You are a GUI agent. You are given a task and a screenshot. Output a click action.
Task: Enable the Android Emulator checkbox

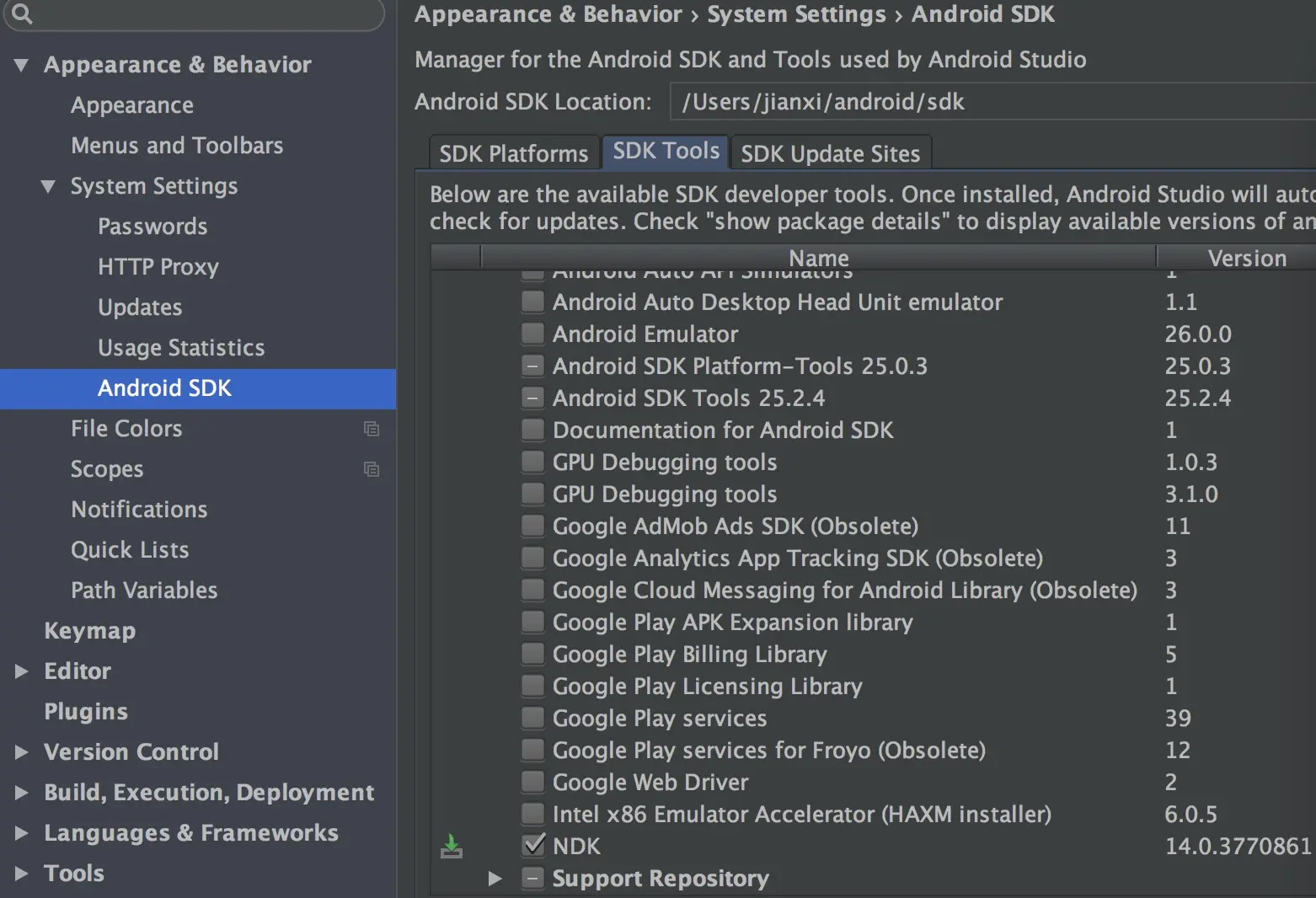point(532,334)
